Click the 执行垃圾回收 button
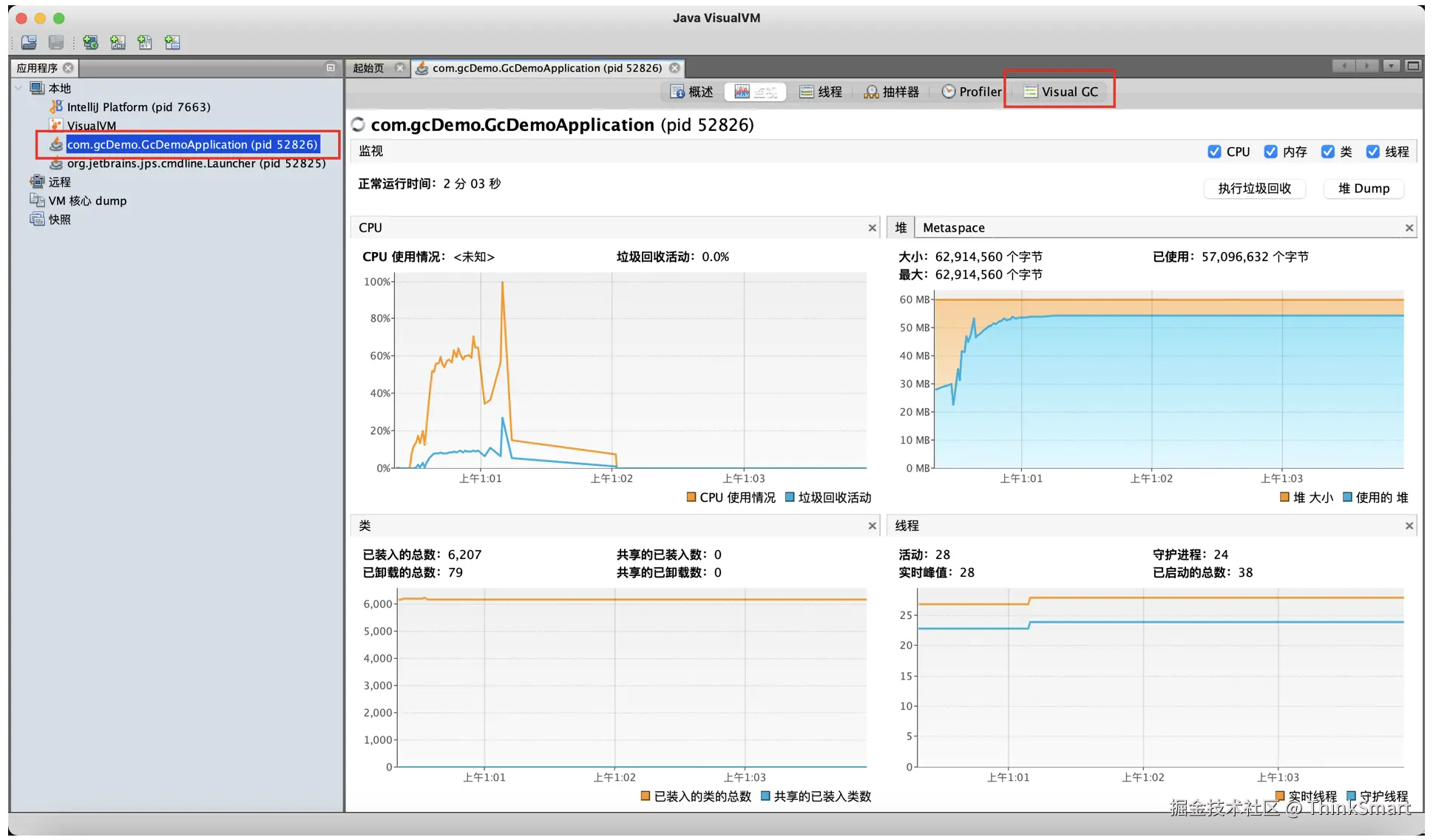The width and height of the screenshot is (1433, 840). [x=1254, y=189]
